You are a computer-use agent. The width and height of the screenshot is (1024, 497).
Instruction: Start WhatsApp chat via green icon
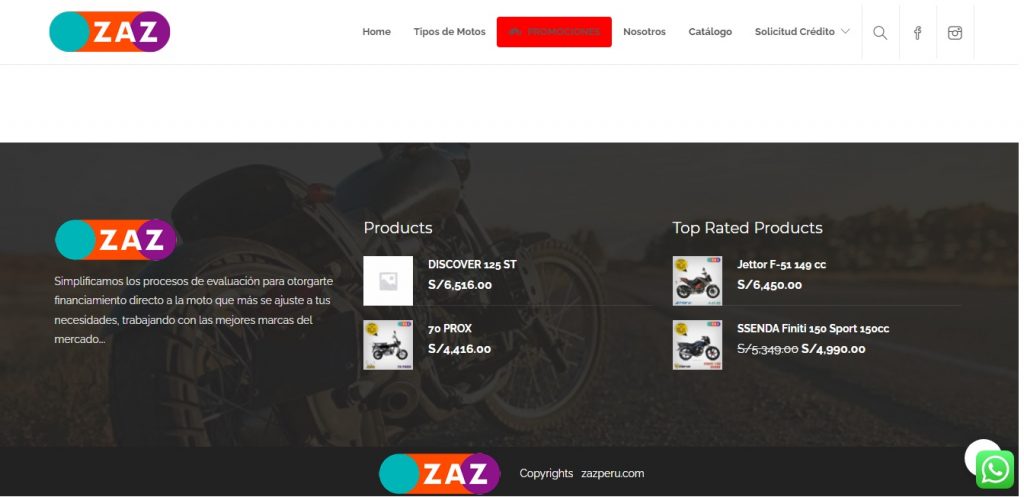[995, 470]
